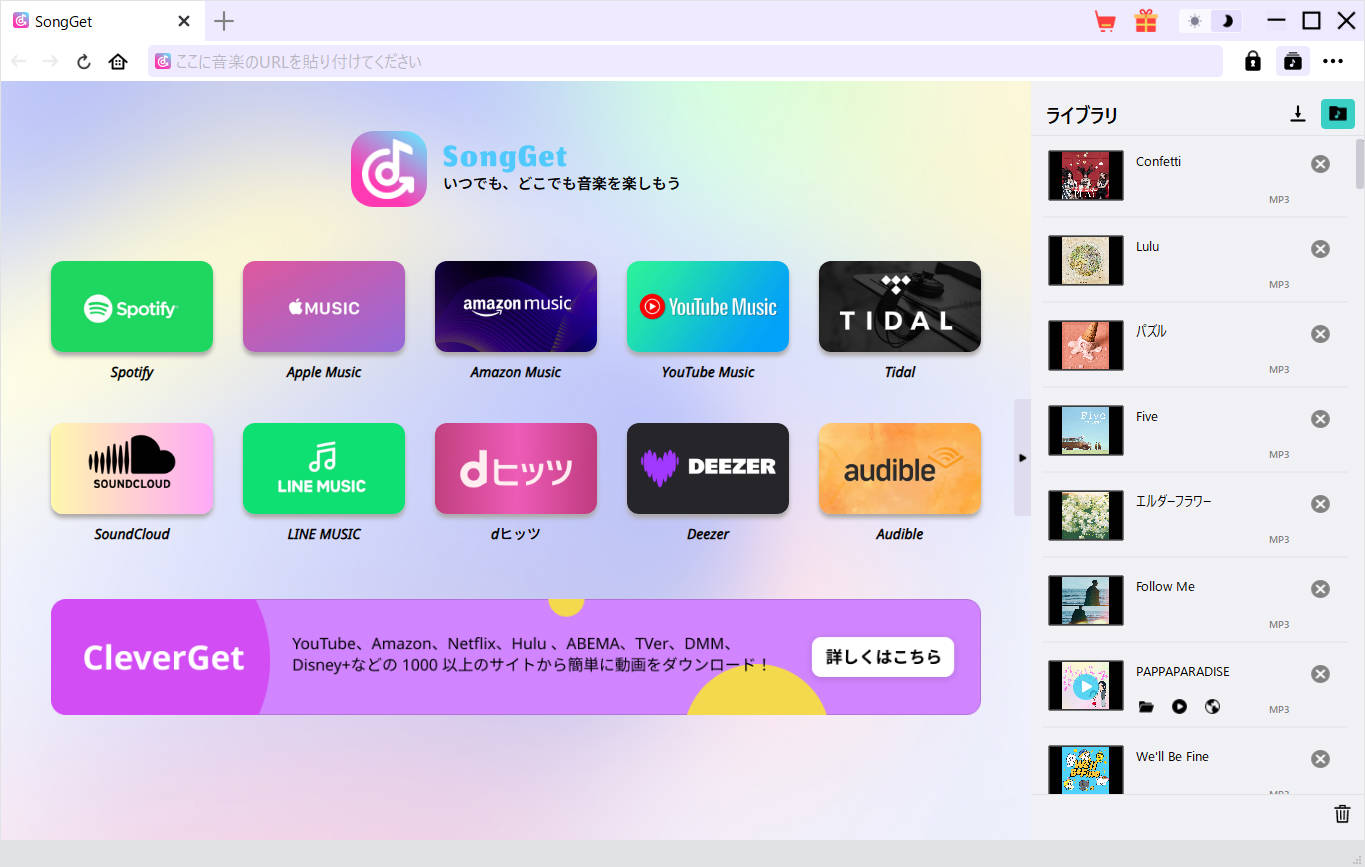
Task: Open the YouTube Music tile
Action: pyautogui.click(x=708, y=307)
